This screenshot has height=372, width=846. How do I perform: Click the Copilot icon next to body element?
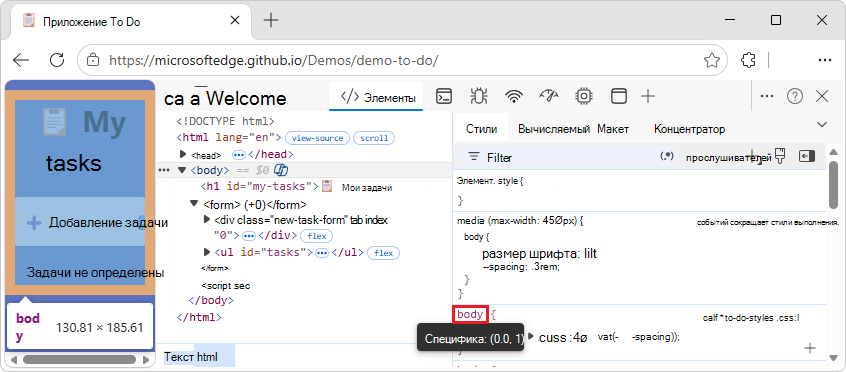[x=280, y=171]
